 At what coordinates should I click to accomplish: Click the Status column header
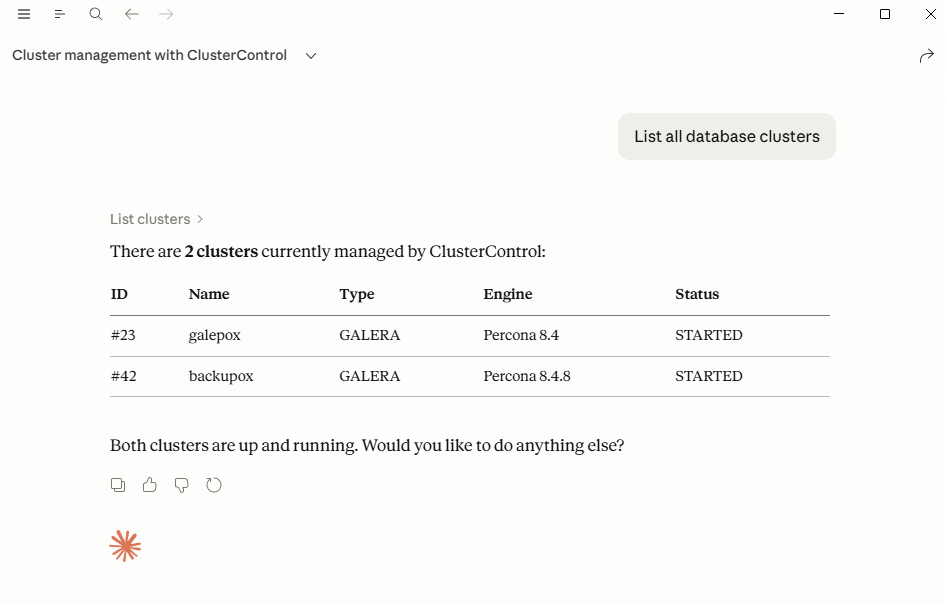point(697,294)
